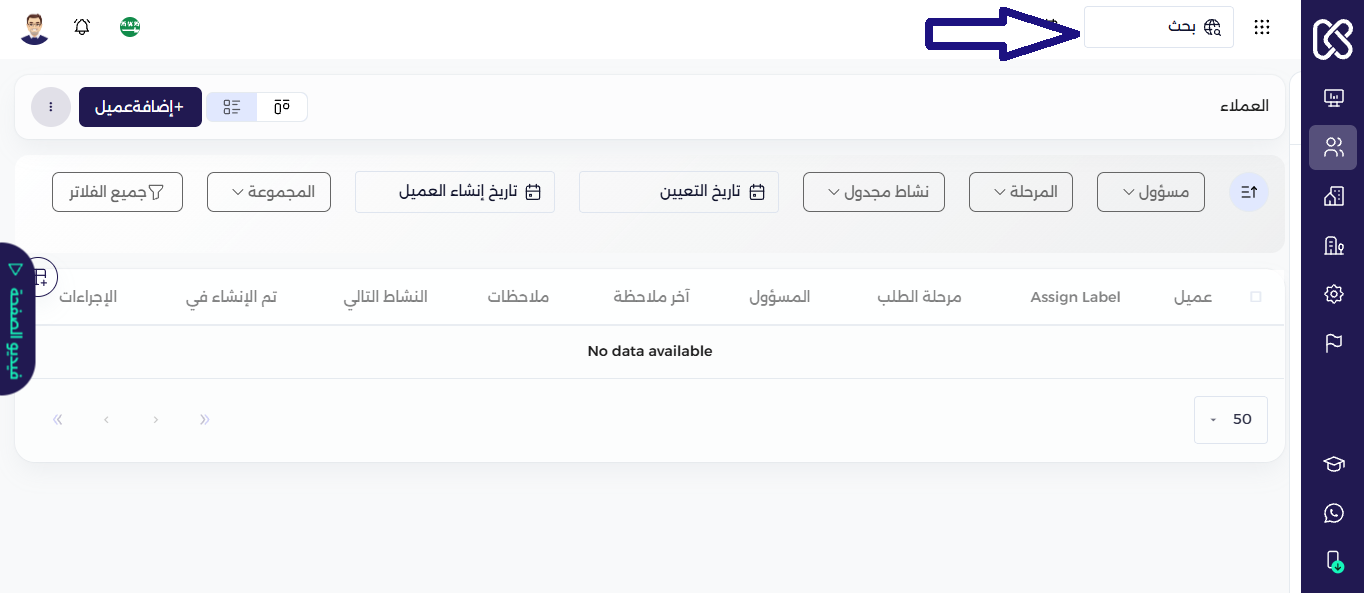The height and width of the screenshot is (593, 1364).
Task: Tick the select-all checkbox in table header
Action: tap(1256, 297)
